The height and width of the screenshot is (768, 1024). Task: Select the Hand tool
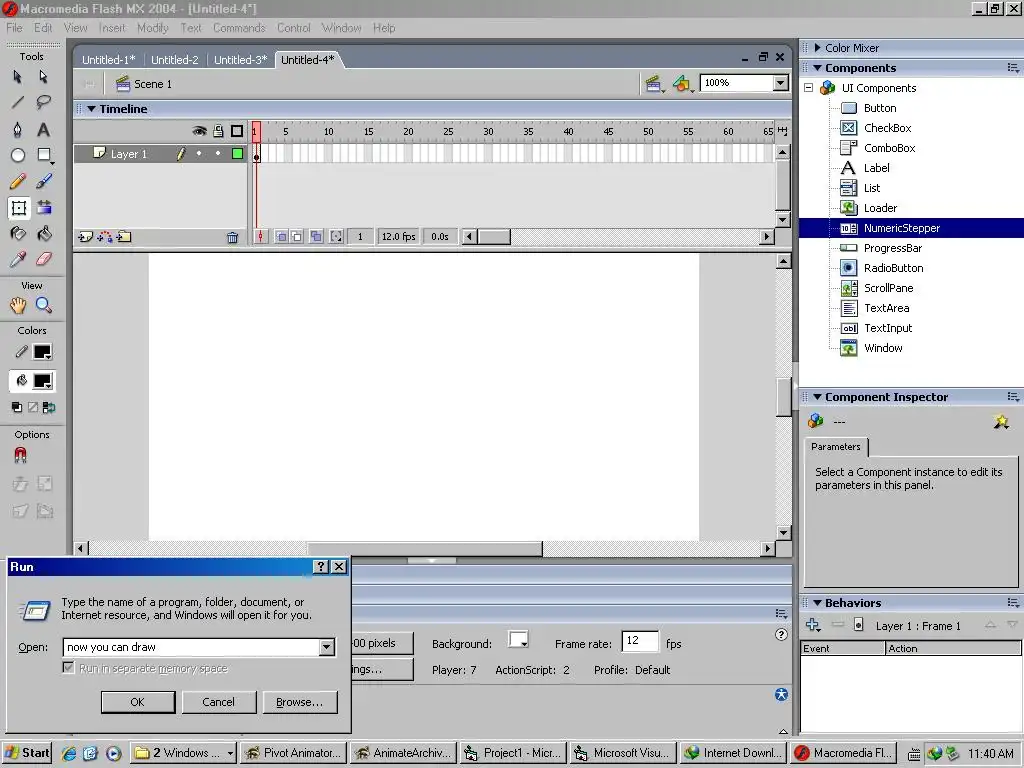coord(18,305)
